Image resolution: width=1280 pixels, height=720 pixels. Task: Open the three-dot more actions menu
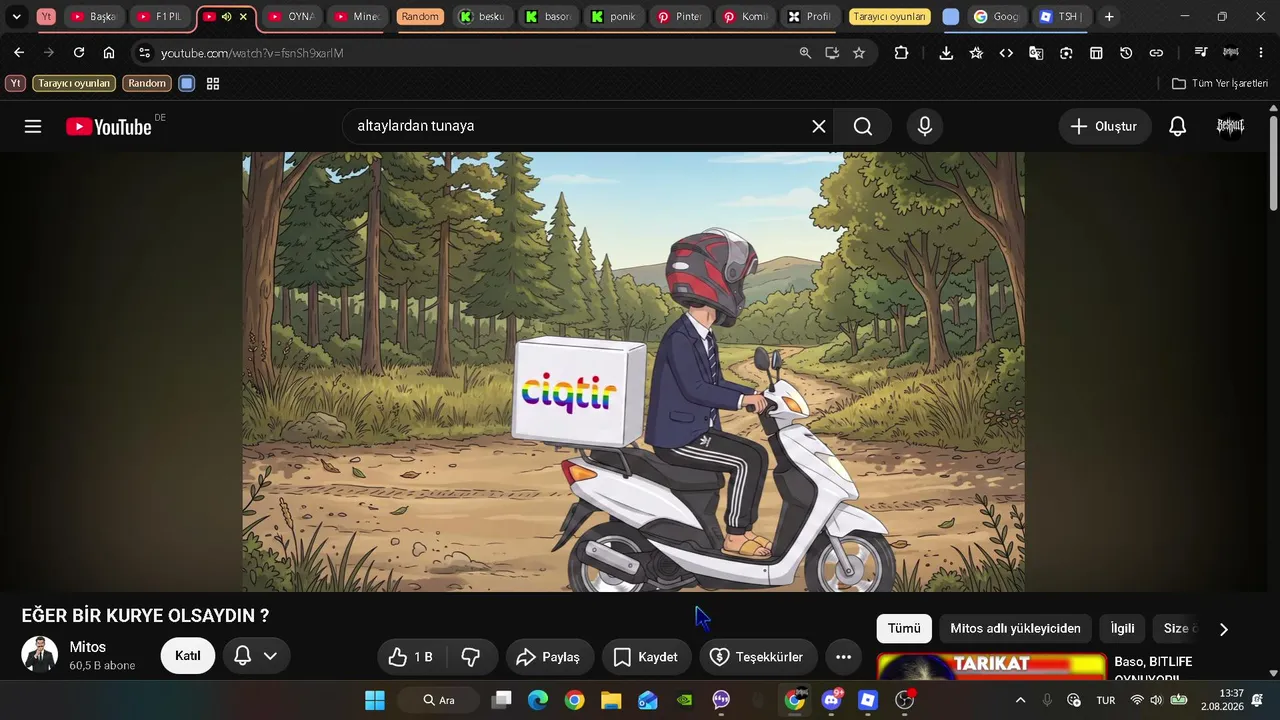843,657
